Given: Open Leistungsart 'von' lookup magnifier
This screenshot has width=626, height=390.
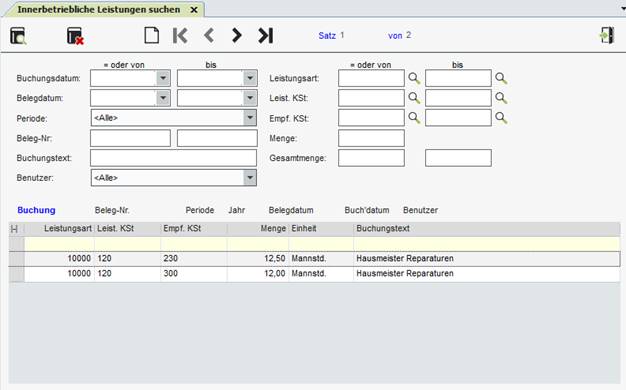Looking at the screenshot, I should 414,78.
